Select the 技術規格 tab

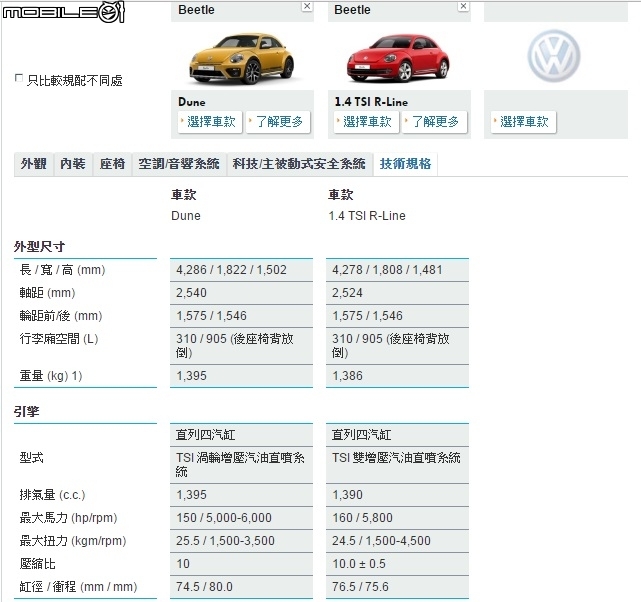(405, 164)
